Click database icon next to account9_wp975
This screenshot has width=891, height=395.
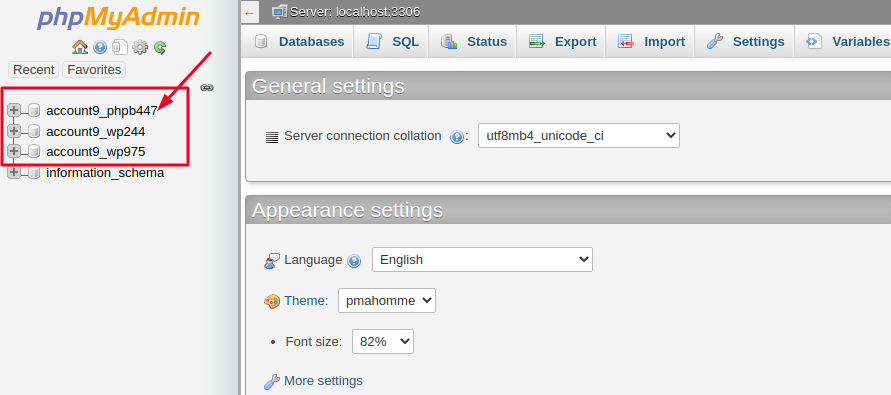point(34,152)
